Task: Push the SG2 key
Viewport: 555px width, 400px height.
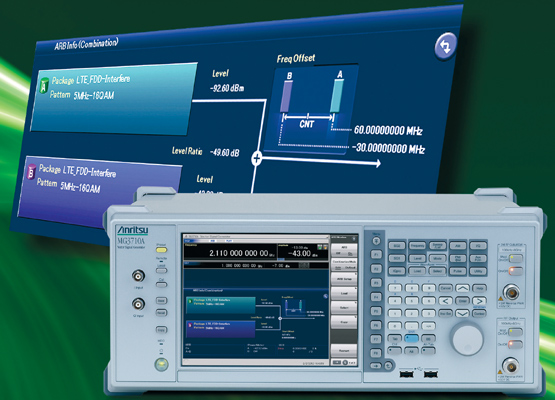Action: point(397,245)
